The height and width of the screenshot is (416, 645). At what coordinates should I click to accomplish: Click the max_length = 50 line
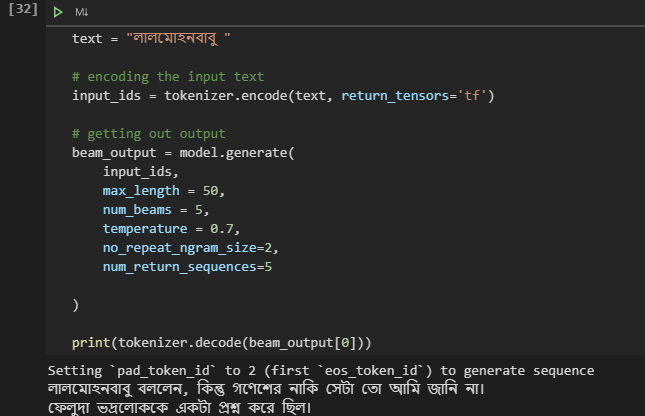pos(164,191)
